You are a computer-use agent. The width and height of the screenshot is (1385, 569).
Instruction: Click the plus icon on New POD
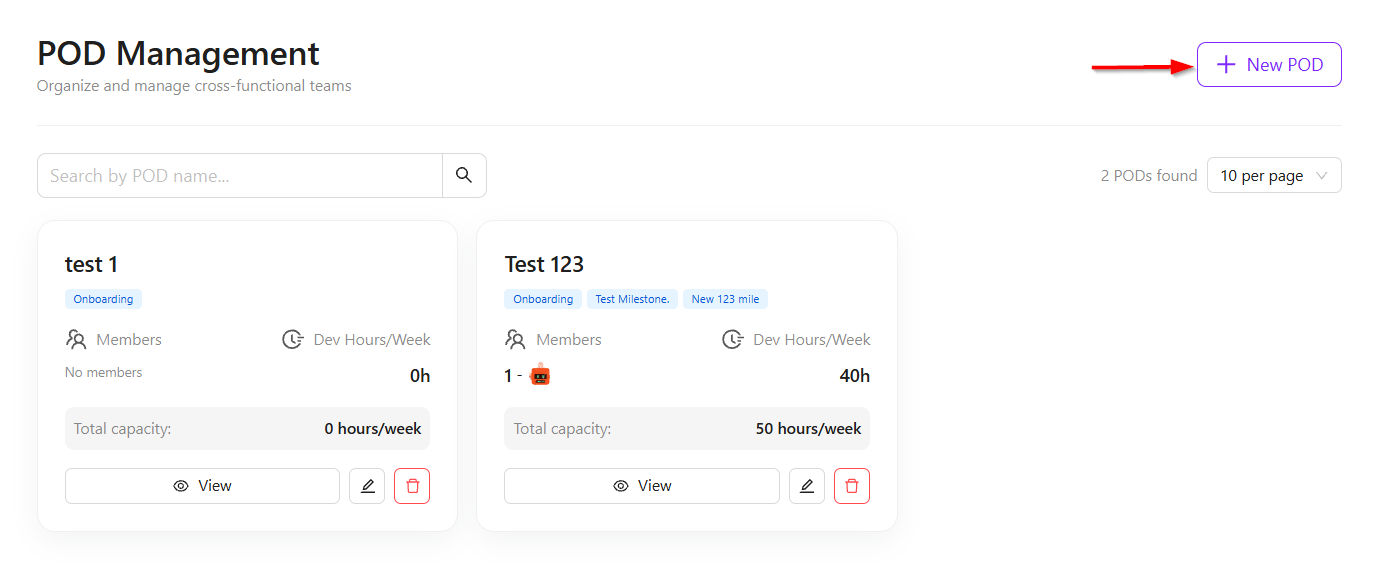(1226, 65)
